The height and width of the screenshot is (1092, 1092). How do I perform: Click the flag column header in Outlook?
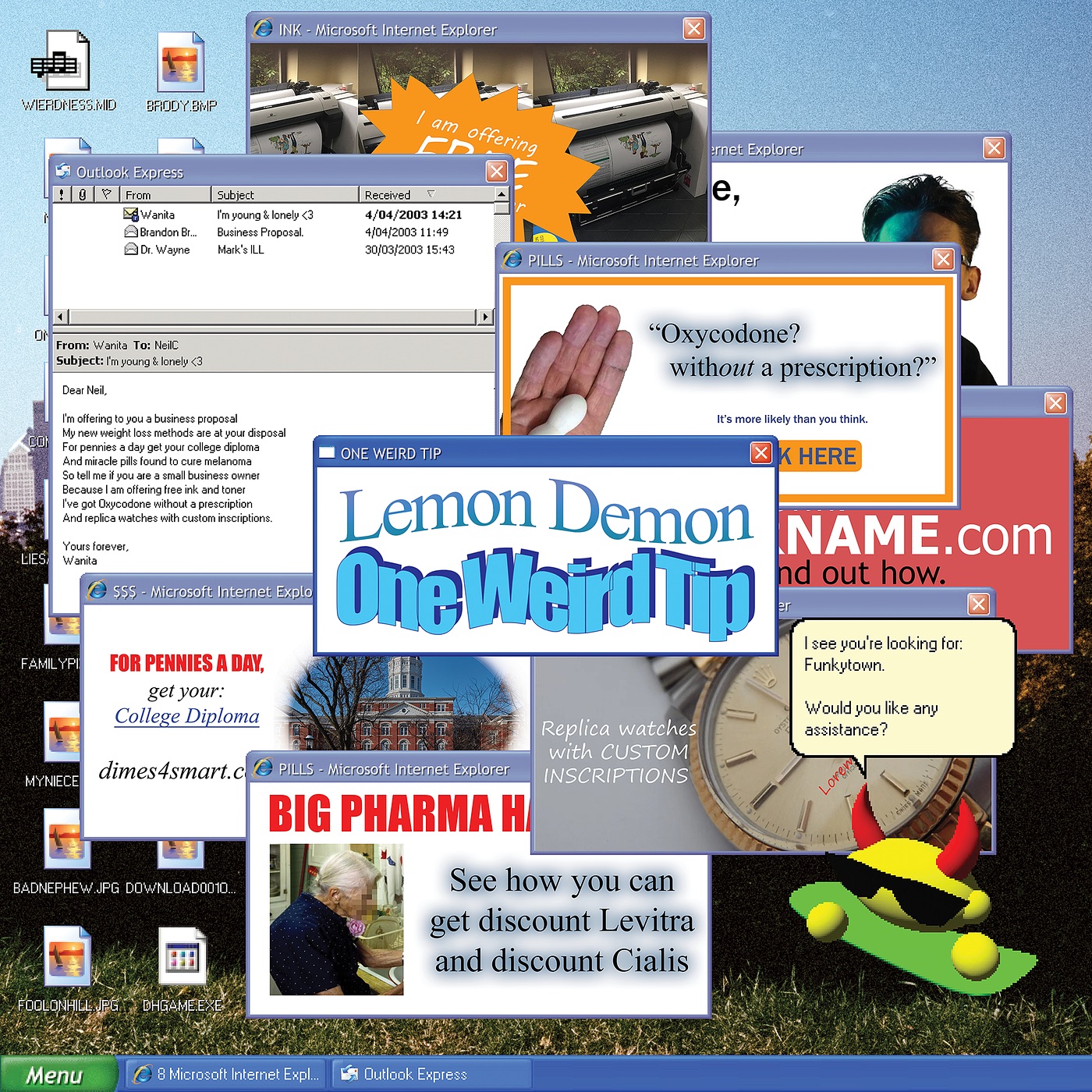pyautogui.click(x=107, y=195)
